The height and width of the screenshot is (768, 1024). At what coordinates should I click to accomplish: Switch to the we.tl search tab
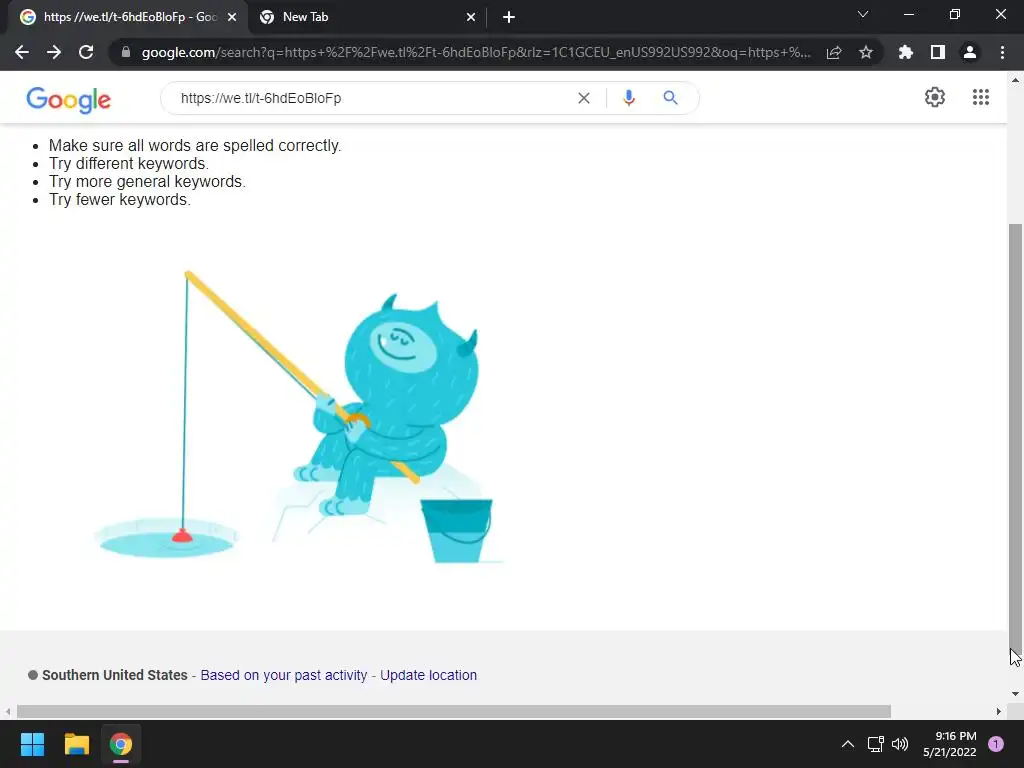click(129, 17)
